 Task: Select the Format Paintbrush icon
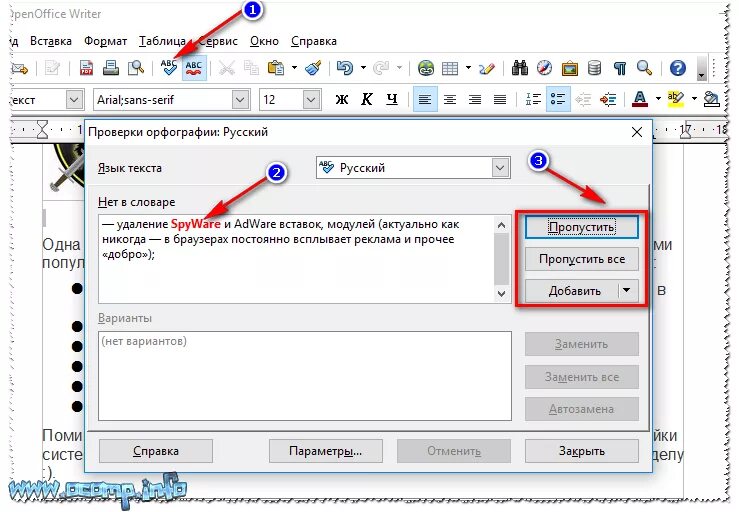click(x=313, y=68)
